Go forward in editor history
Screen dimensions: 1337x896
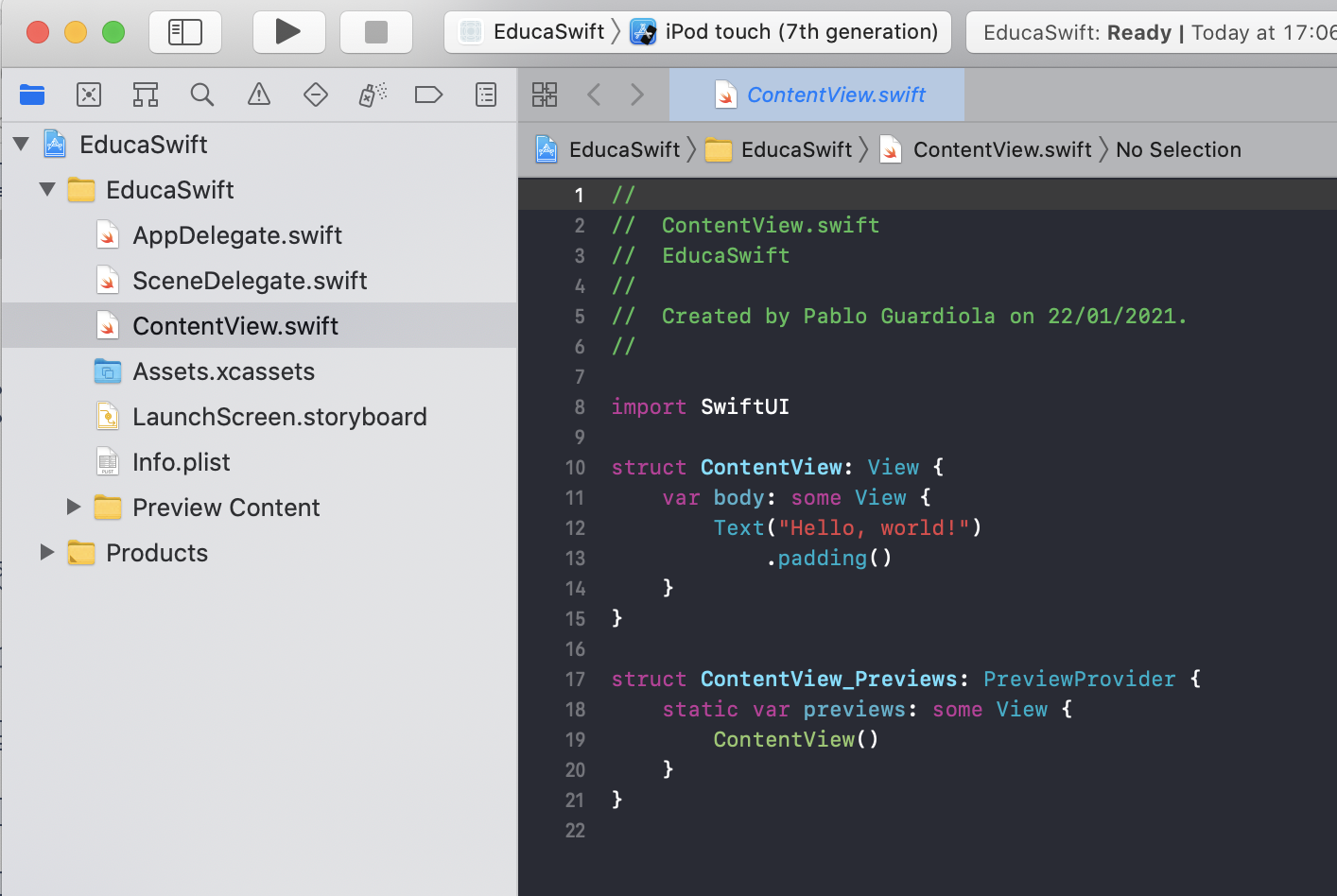click(637, 95)
